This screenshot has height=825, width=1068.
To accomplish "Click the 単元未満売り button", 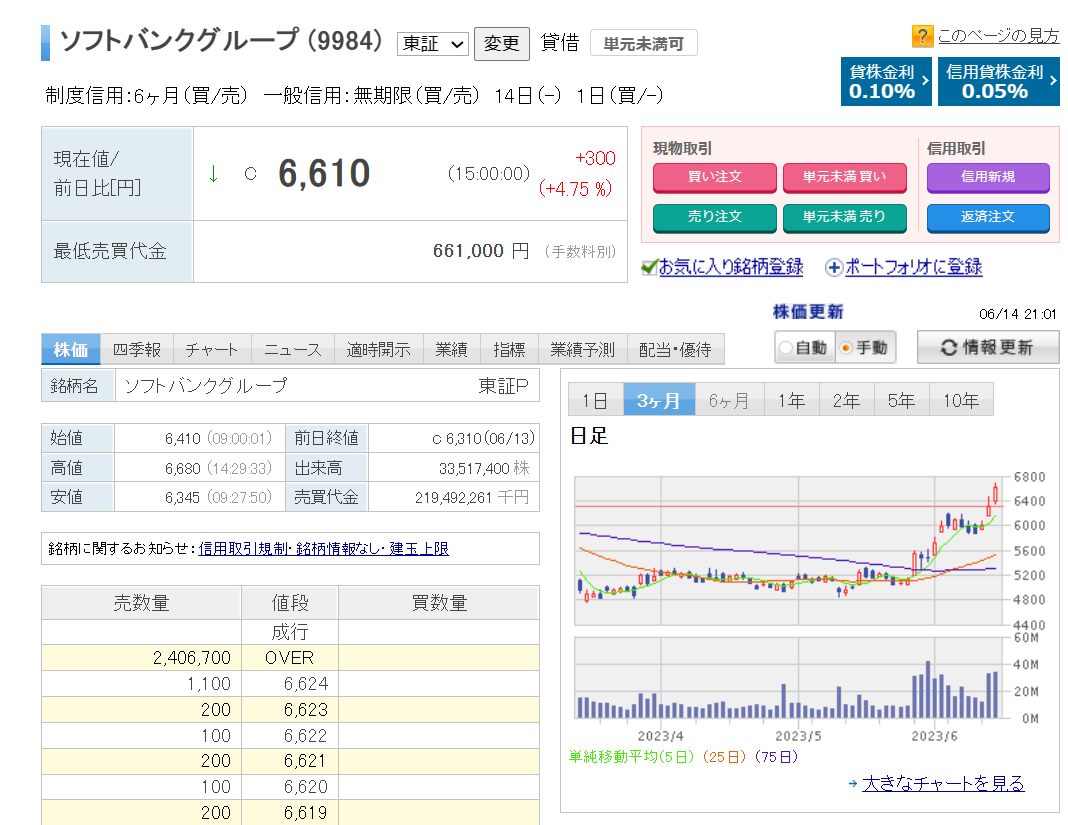I will click(845, 217).
